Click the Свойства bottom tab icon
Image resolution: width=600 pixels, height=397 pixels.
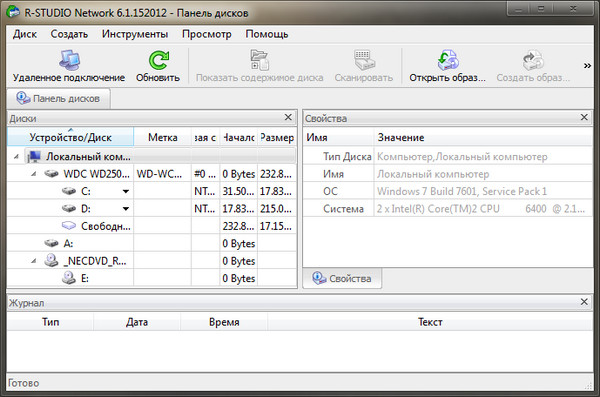[319, 278]
